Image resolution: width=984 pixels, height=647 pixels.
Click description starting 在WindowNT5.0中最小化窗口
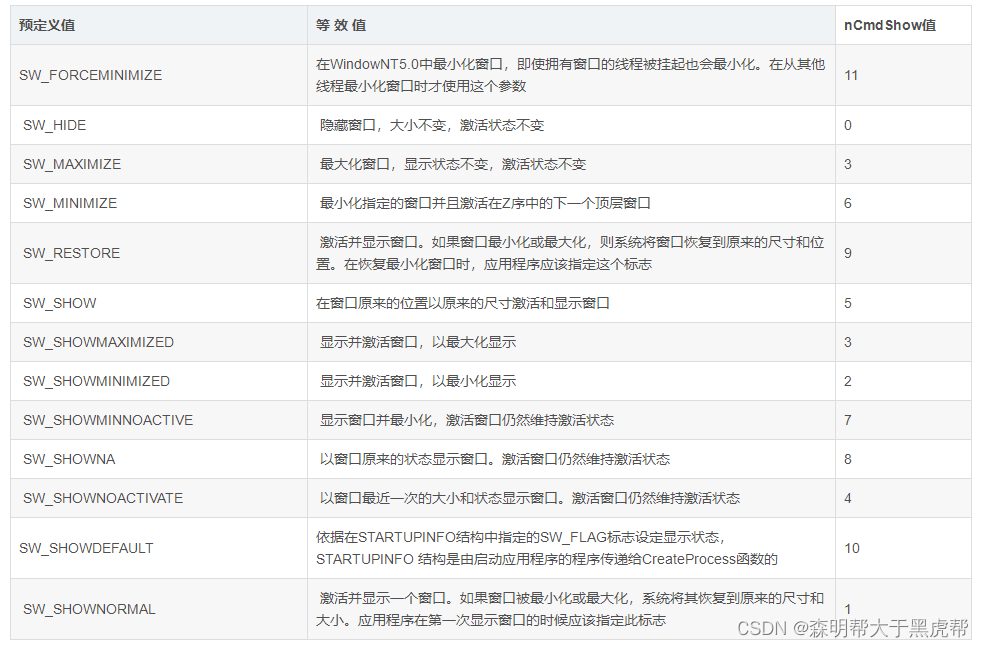pos(570,75)
